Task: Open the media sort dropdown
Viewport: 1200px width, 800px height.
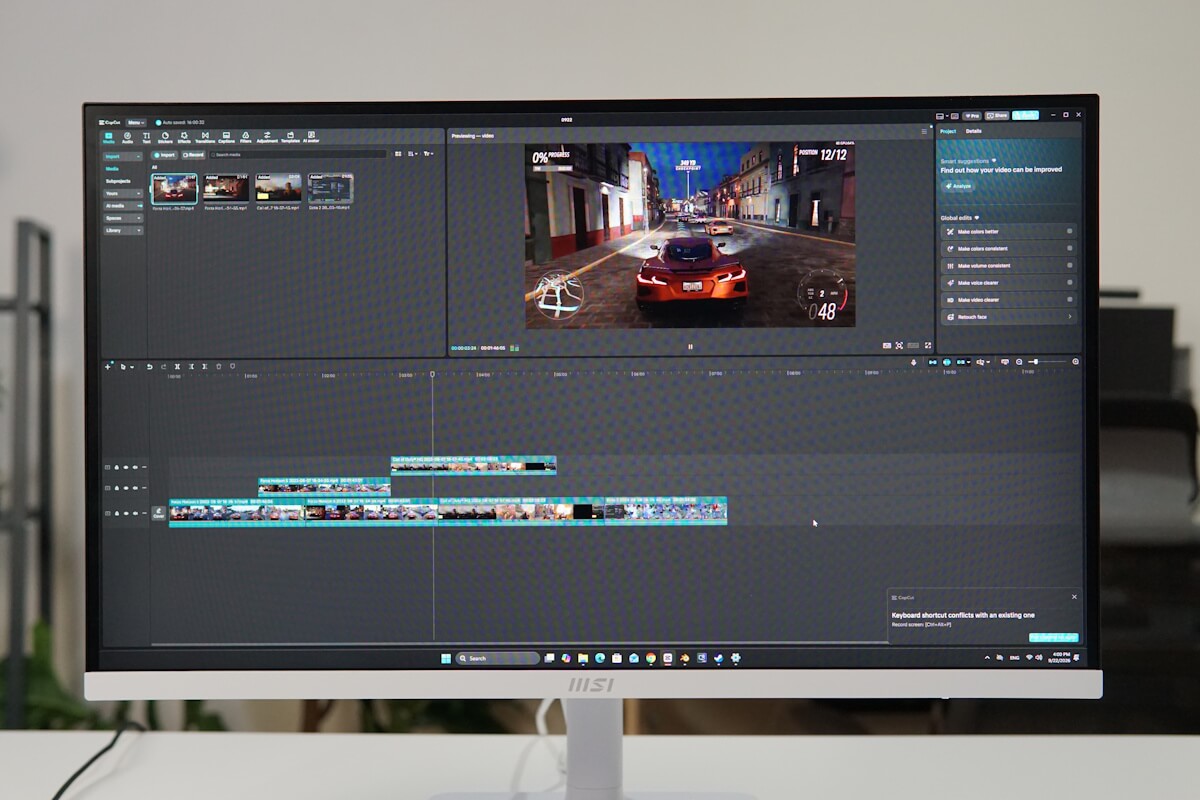Action: 413,154
